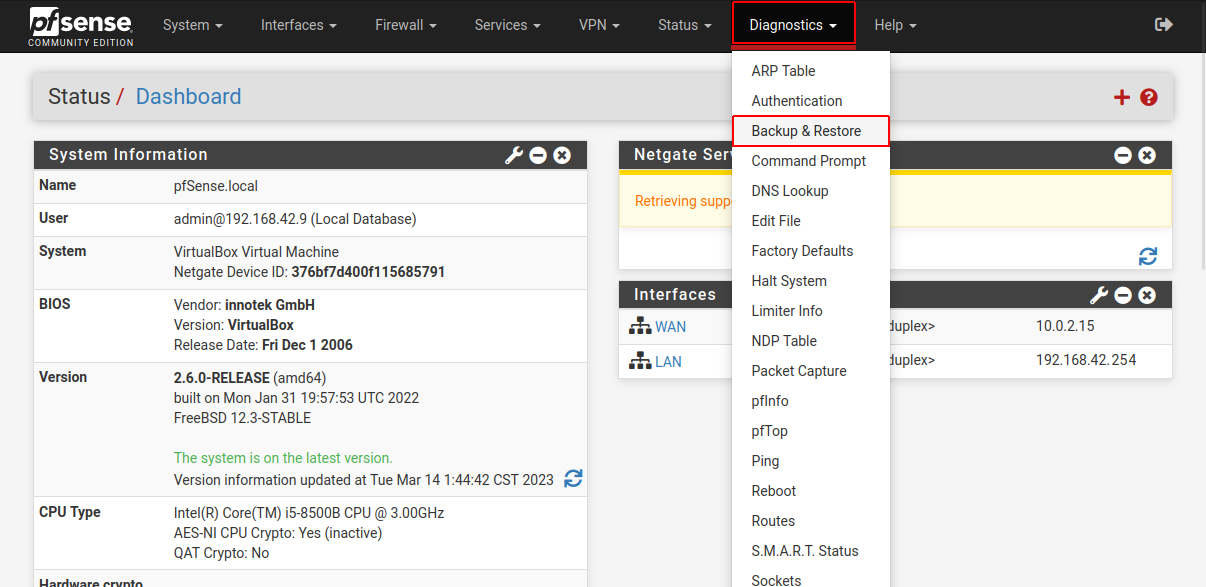Minimize the System Information widget

pos(538,155)
